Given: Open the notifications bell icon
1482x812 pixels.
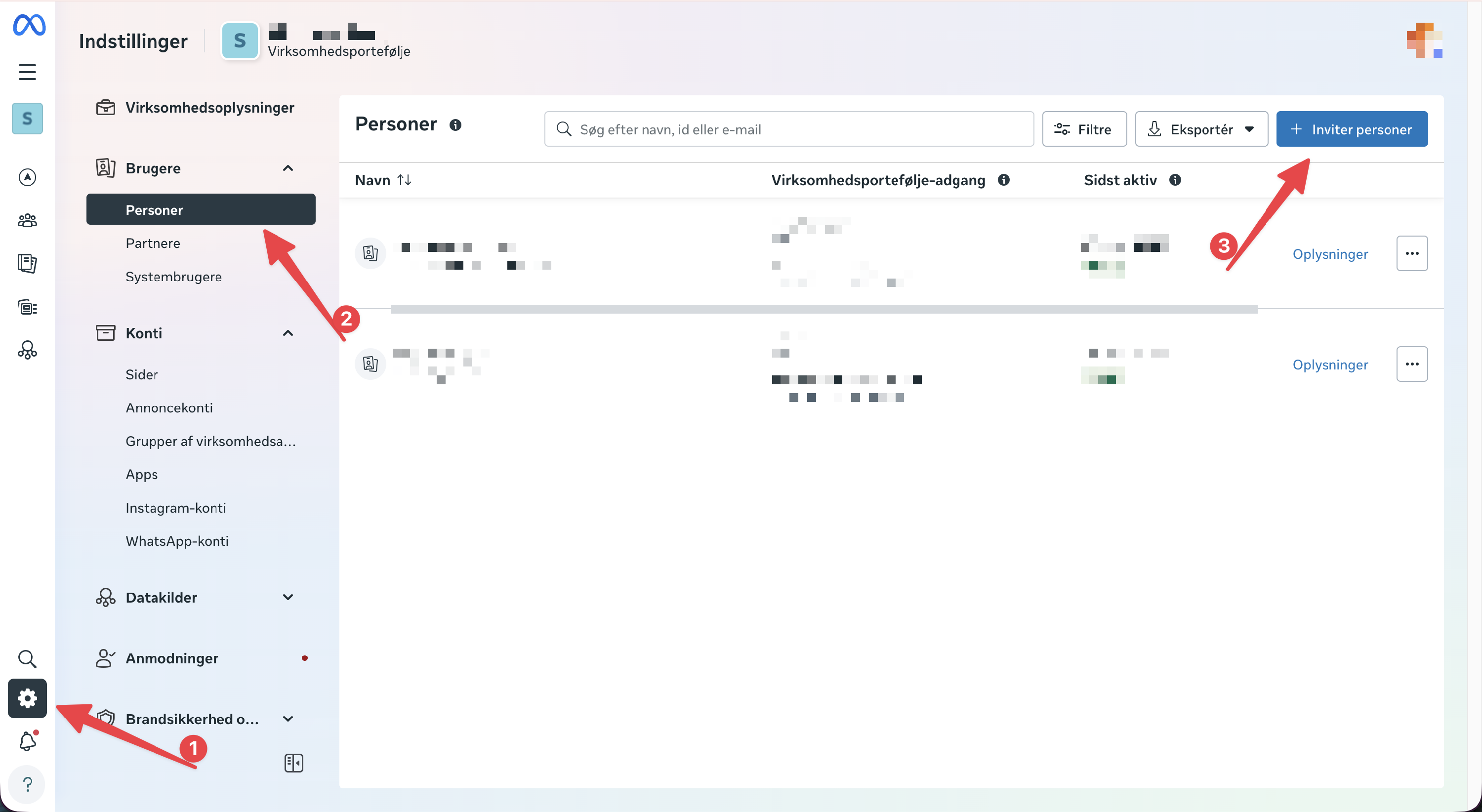Looking at the screenshot, I should 27,741.
